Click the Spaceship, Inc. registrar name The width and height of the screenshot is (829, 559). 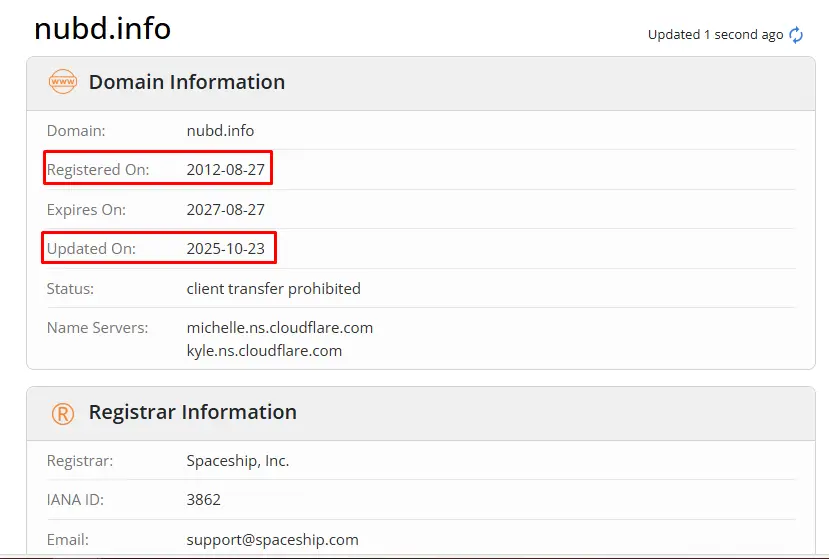click(237, 461)
